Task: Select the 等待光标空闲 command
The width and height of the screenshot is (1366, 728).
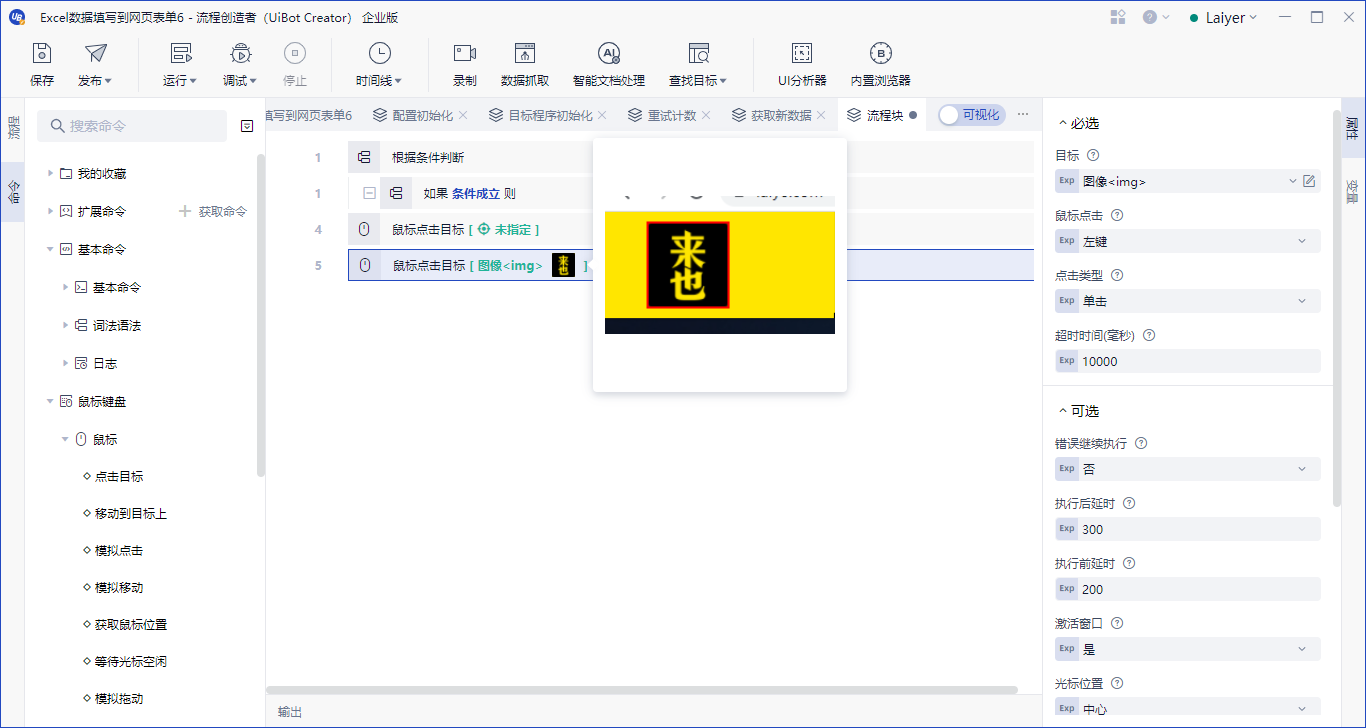Action: [x=131, y=662]
